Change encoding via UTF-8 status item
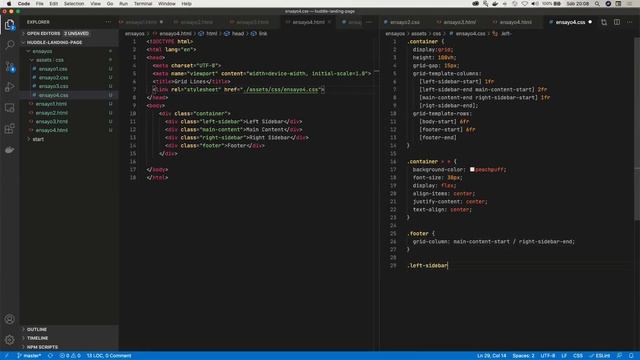 point(548,356)
